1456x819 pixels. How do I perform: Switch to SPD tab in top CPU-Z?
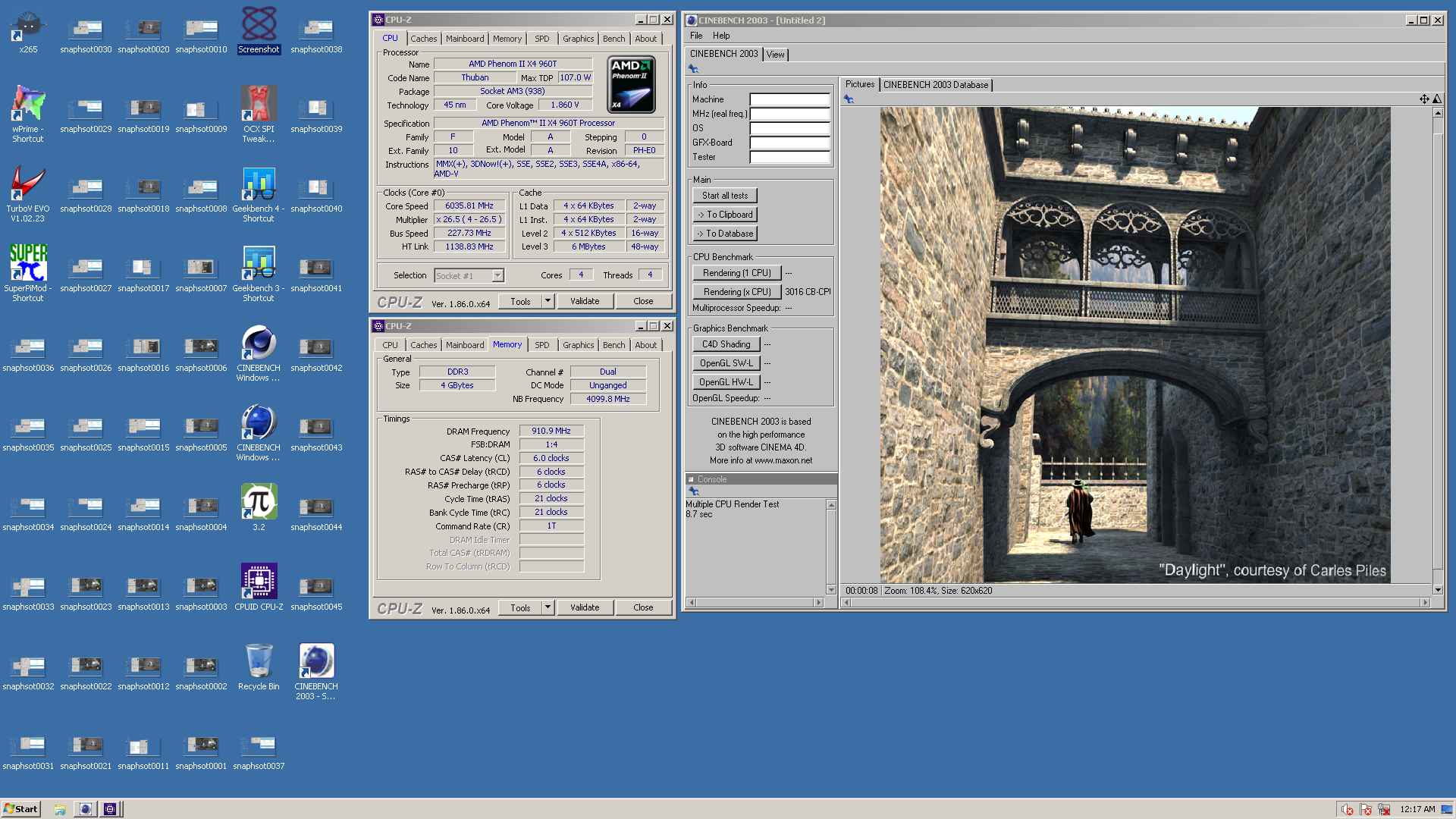coord(541,39)
